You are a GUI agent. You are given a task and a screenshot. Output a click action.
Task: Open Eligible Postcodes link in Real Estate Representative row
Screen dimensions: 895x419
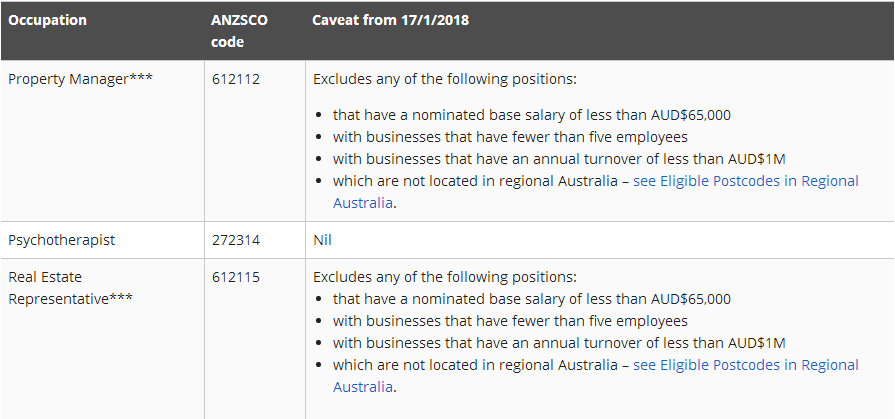(745, 365)
